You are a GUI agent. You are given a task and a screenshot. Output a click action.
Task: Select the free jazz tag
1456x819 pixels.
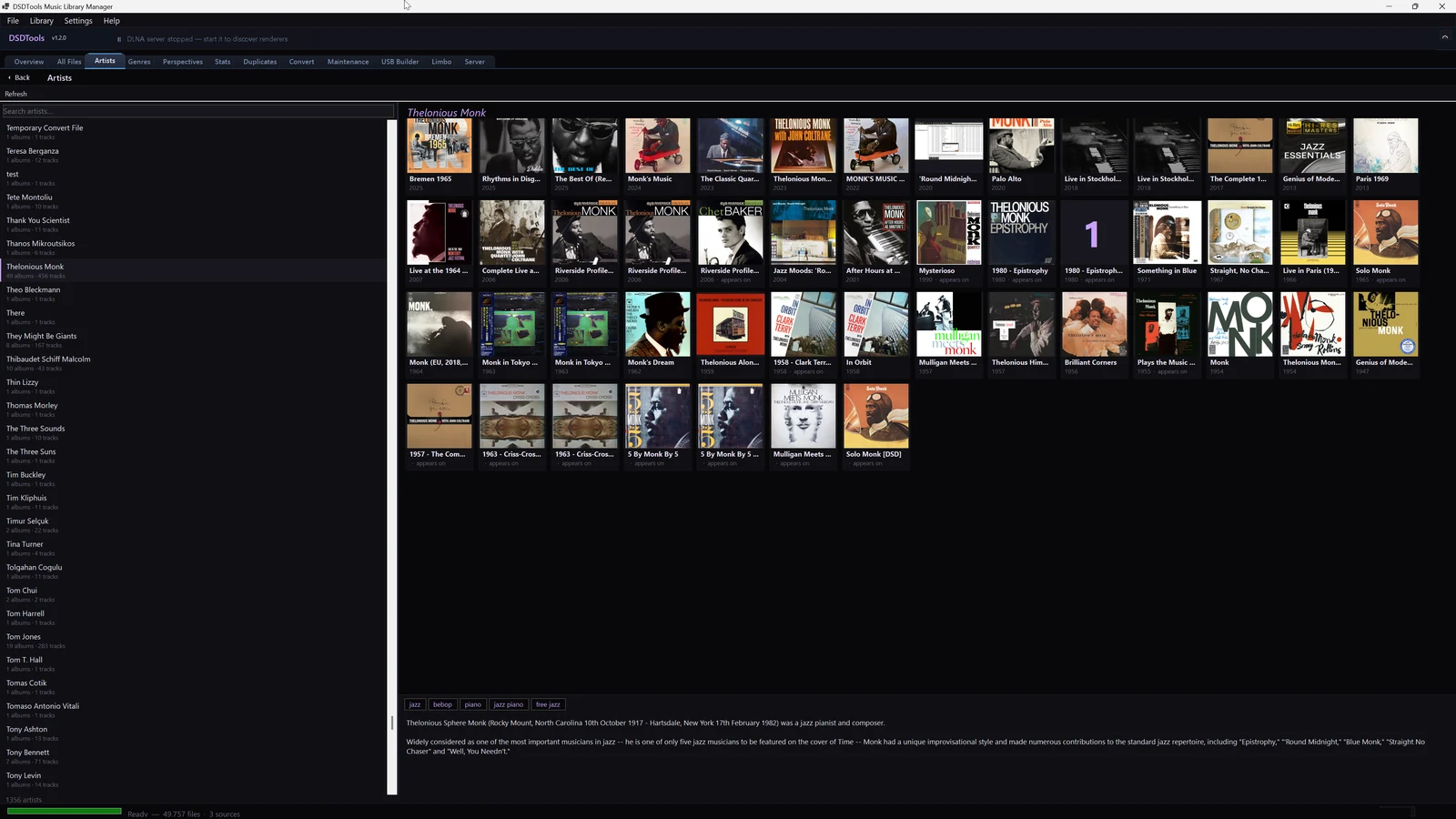pos(548,704)
